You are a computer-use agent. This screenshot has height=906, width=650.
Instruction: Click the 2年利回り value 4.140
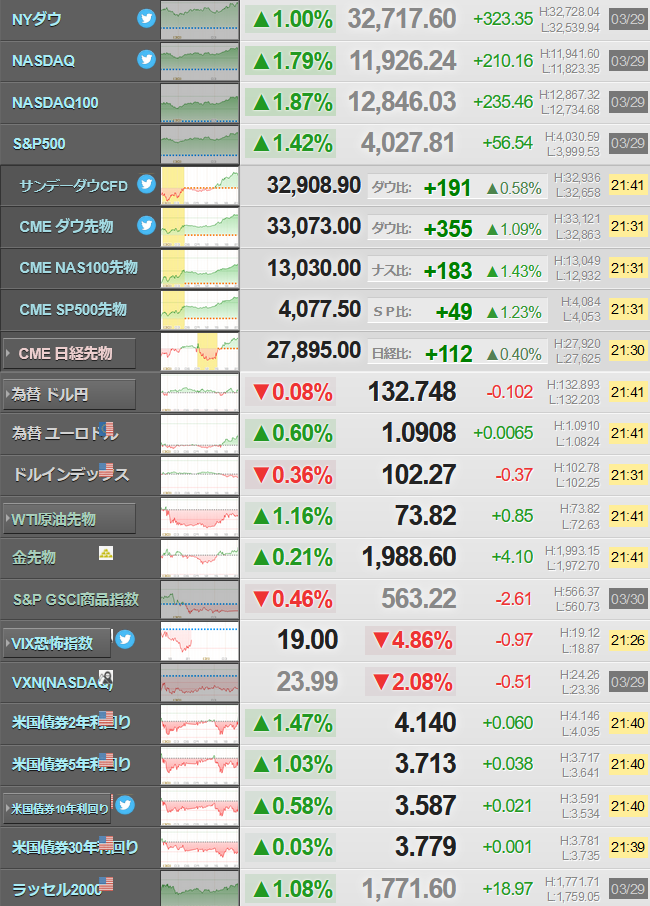click(425, 723)
